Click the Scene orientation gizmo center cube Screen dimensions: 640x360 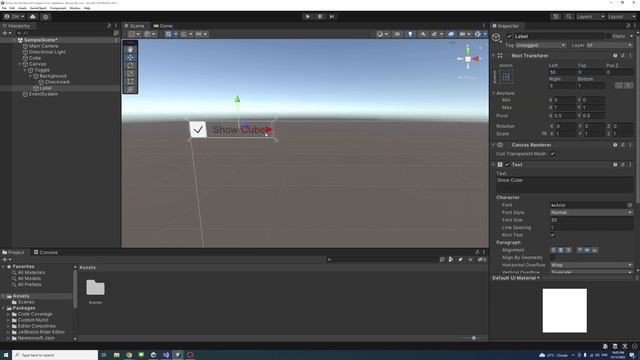468,59
